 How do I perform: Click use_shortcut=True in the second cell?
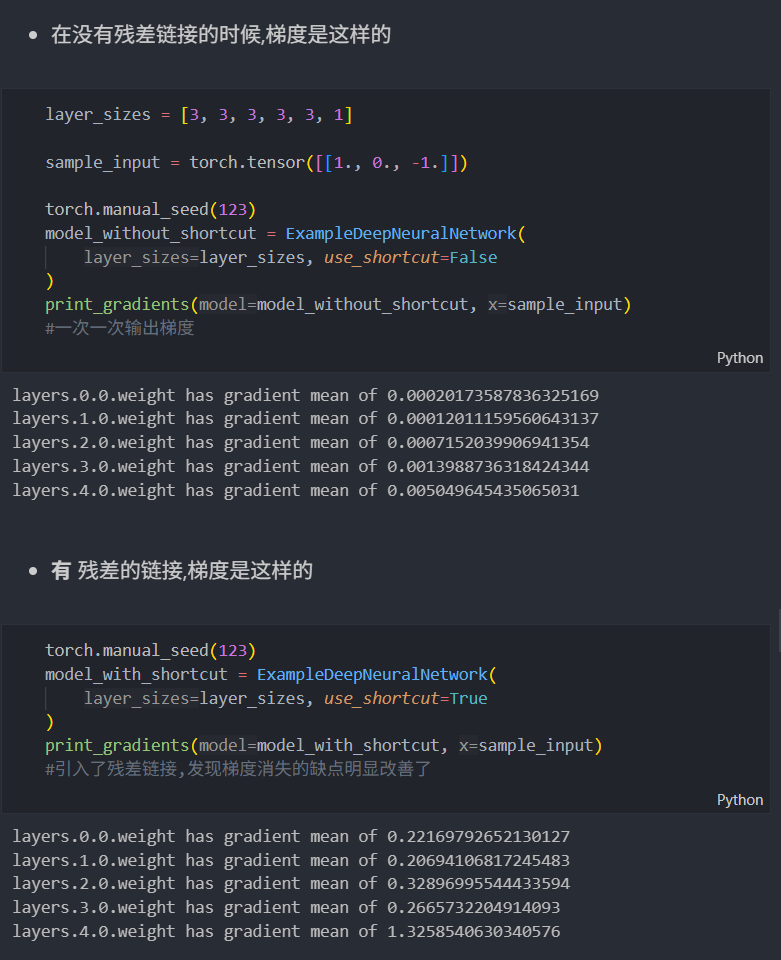tap(405, 698)
